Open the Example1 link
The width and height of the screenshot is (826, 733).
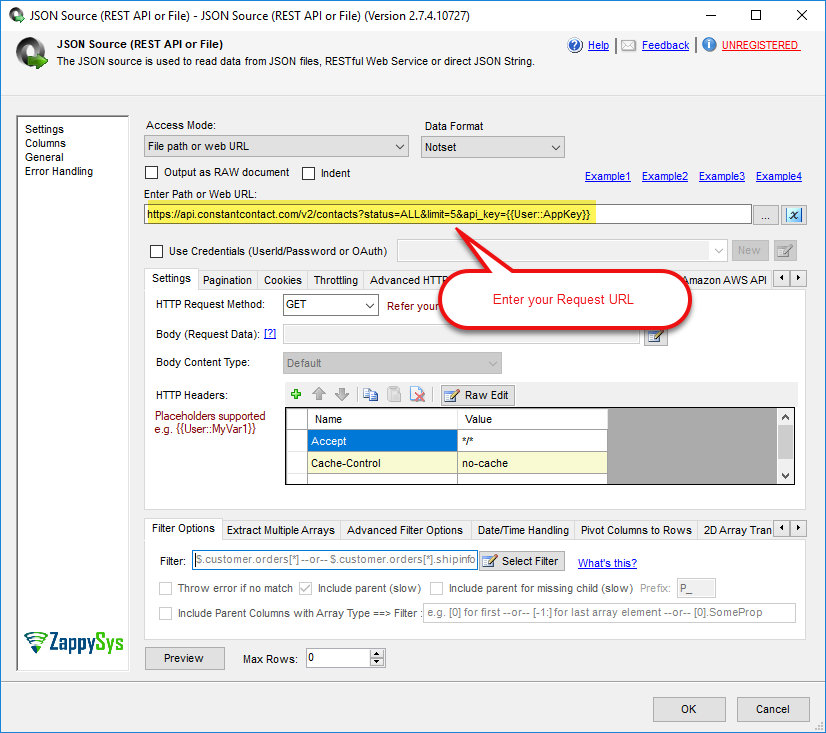pos(607,177)
